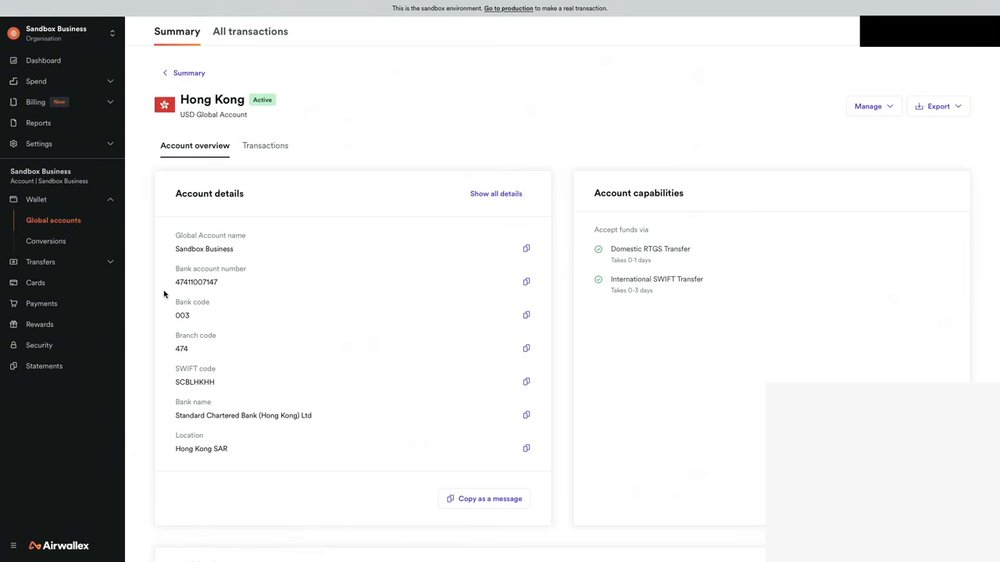This screenshot has width=1000, height=562.
Task: Click Show all details link
Action: [x=496, y=193]
